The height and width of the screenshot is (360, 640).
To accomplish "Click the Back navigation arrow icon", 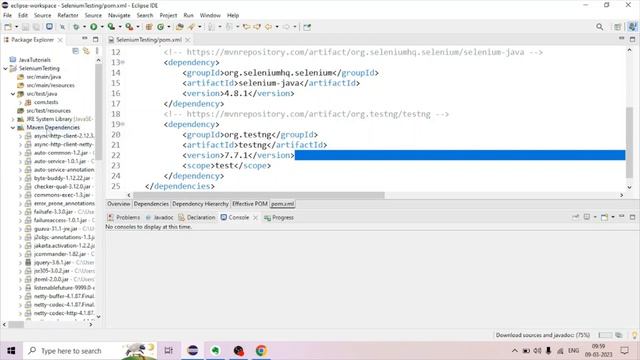I will pos(268,27).
